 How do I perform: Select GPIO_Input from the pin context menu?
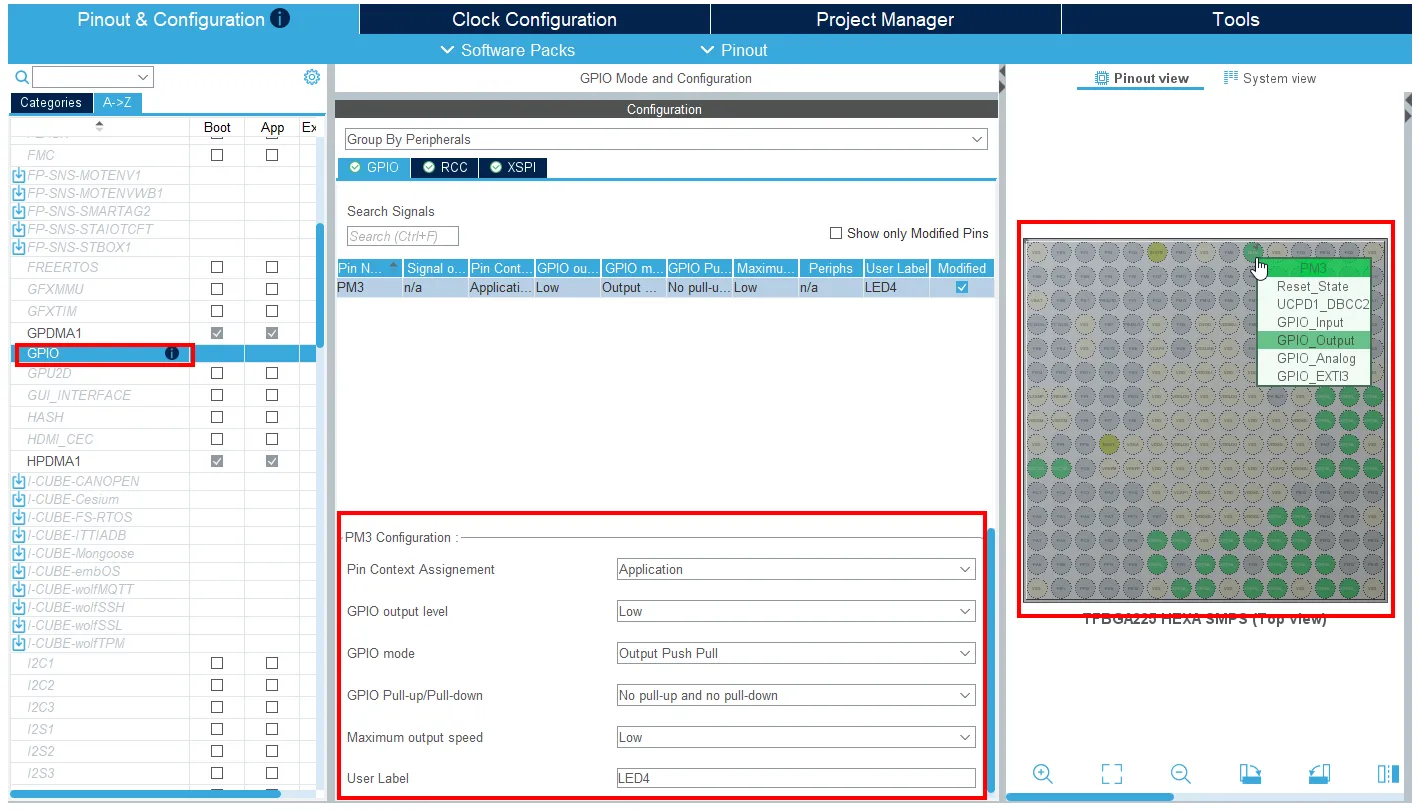point(1314,322)
